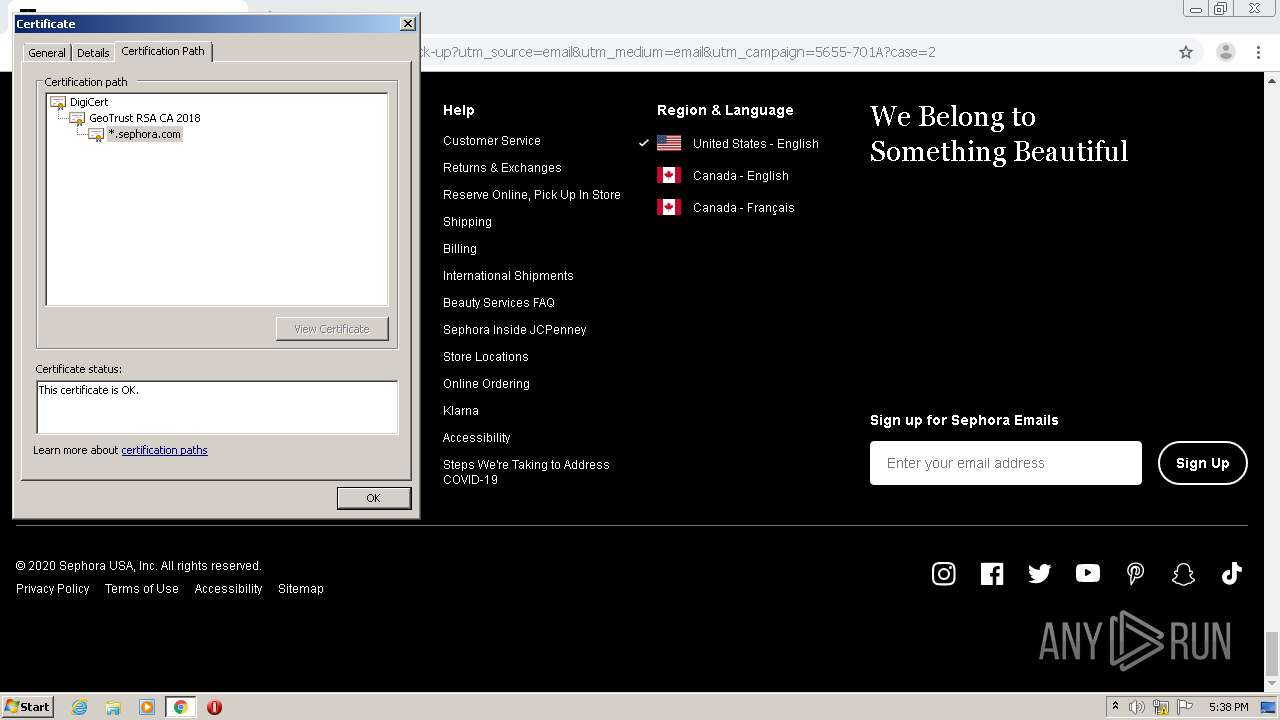Click the volume speaker tray icon
Viewport: 1280px width, 720px height.
pyautogui.click(x=1137, y=707)
